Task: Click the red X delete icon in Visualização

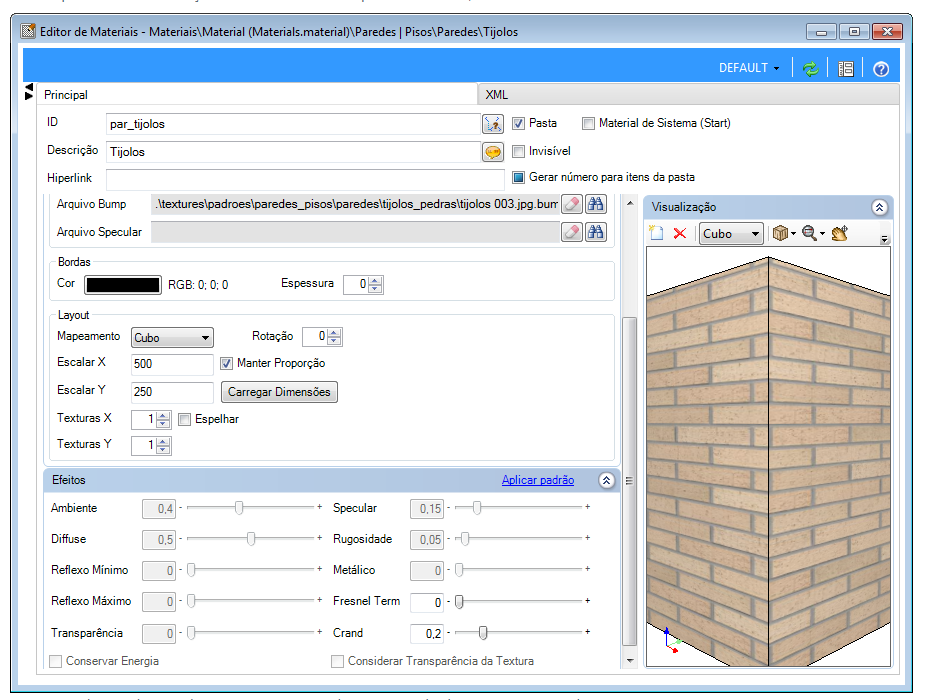Action: tap(680, 233)
